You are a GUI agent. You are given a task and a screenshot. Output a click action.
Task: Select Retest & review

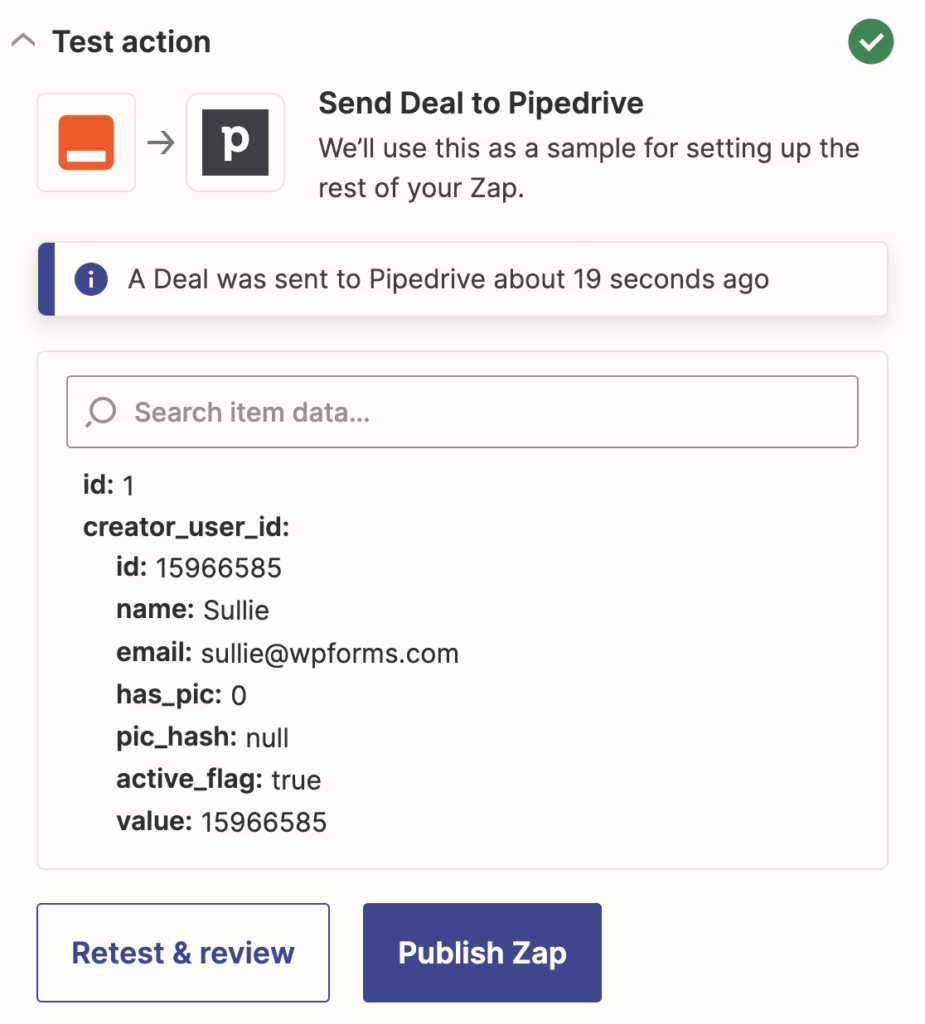(182, 952)
